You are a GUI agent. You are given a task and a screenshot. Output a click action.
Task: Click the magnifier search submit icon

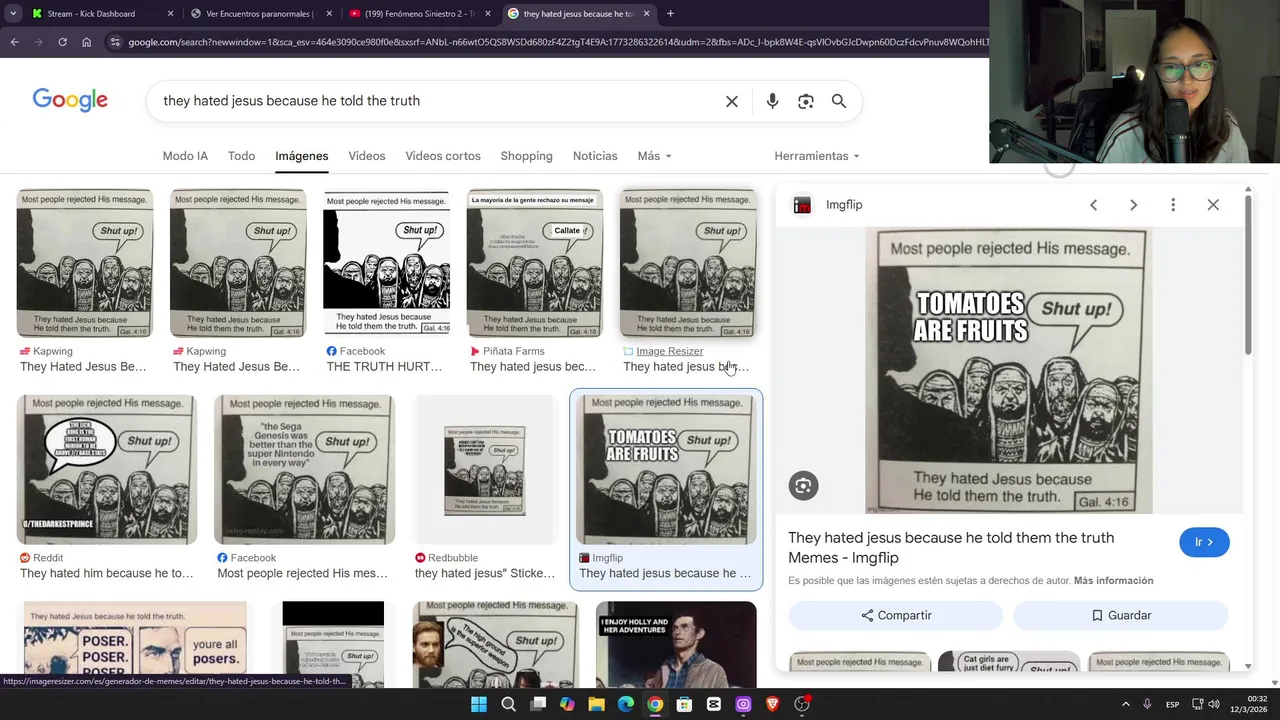[839, 101]
